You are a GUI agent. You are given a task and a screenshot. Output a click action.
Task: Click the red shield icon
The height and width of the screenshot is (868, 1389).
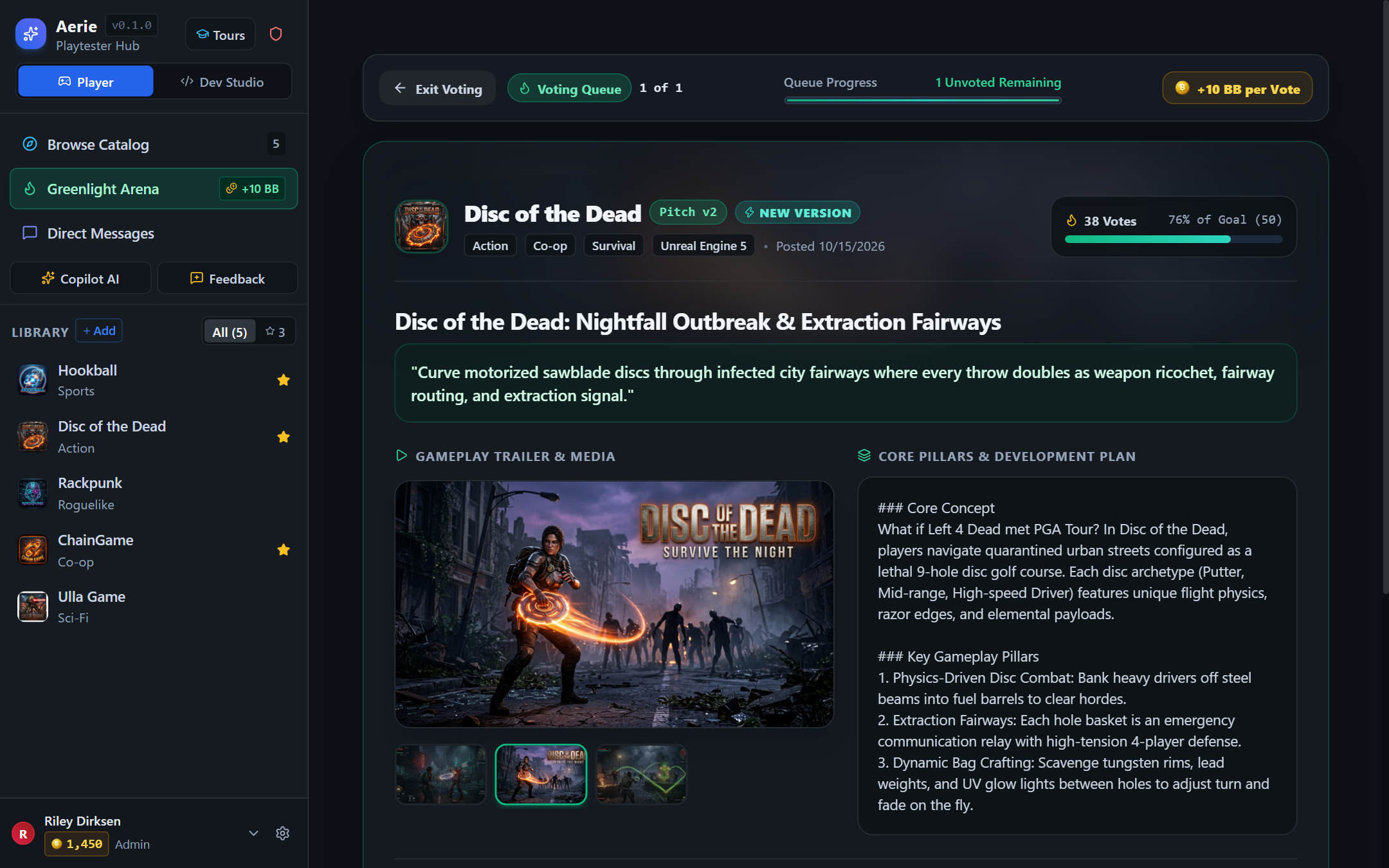[276, 34]
